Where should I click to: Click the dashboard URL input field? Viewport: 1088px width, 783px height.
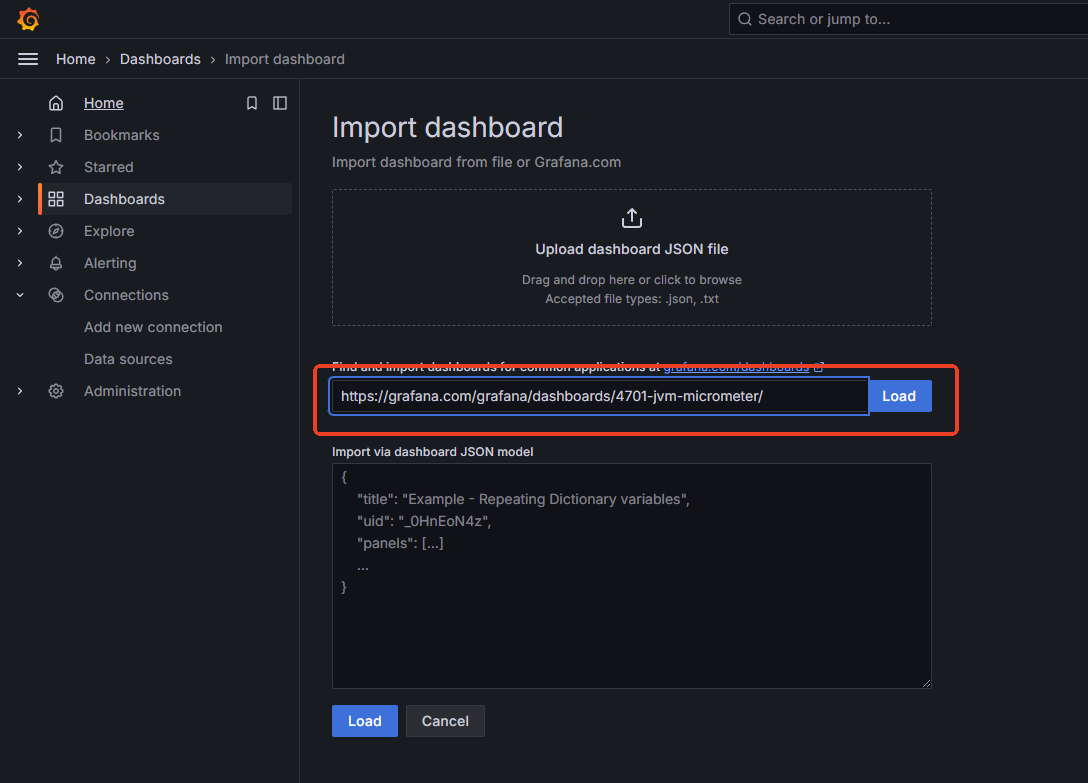pos(600,396)
